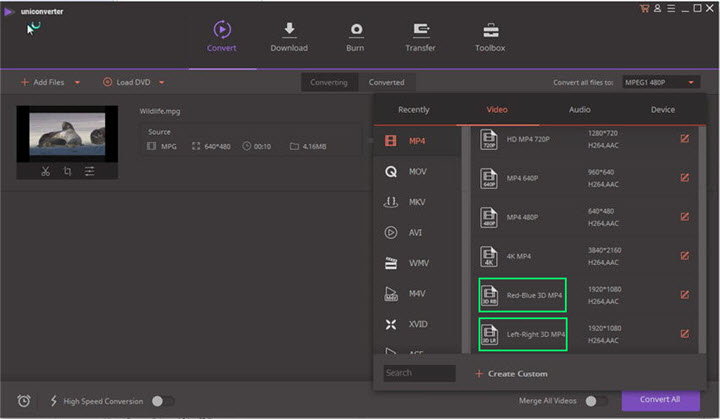Viewport: 720px width, 419px height.
Task: Switch to the Converted tab
Action: click(x=386, y=82)
